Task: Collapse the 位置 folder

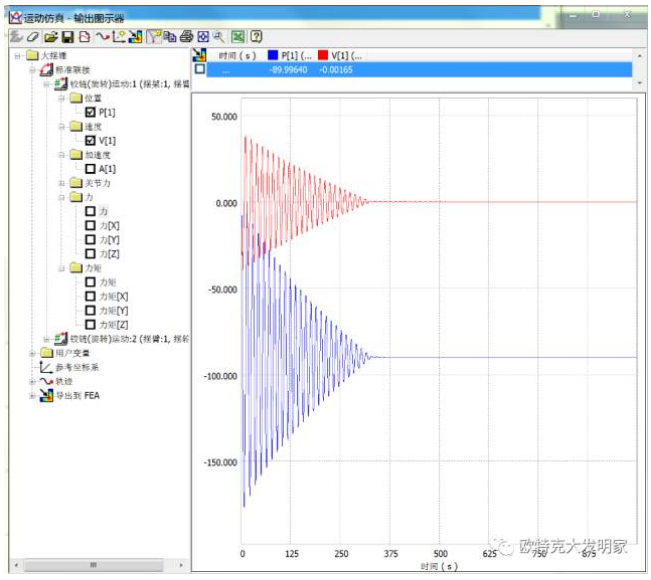Action: [x=61, y=98]
